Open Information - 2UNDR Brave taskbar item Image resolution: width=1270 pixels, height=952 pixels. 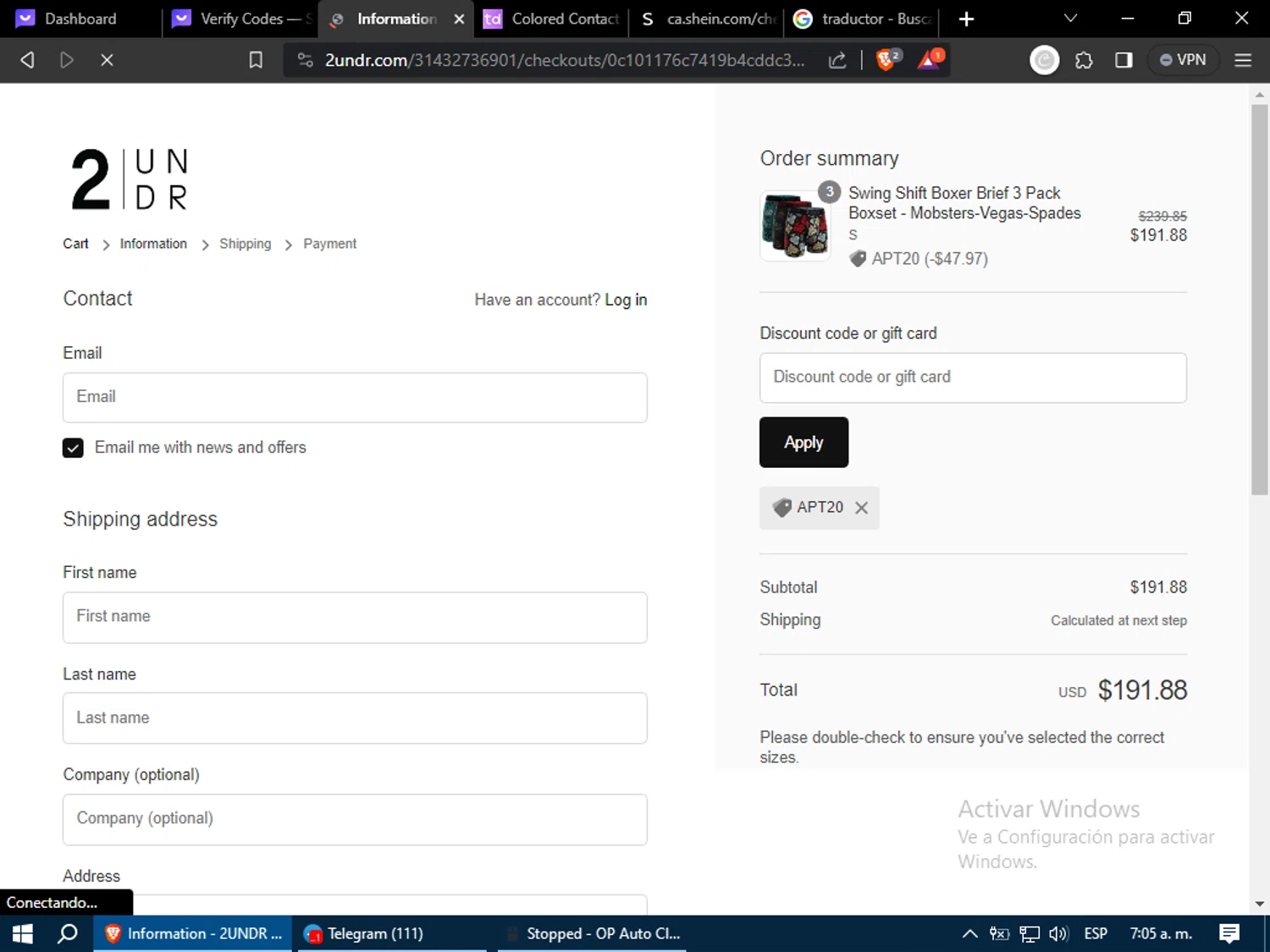point(193,933)
